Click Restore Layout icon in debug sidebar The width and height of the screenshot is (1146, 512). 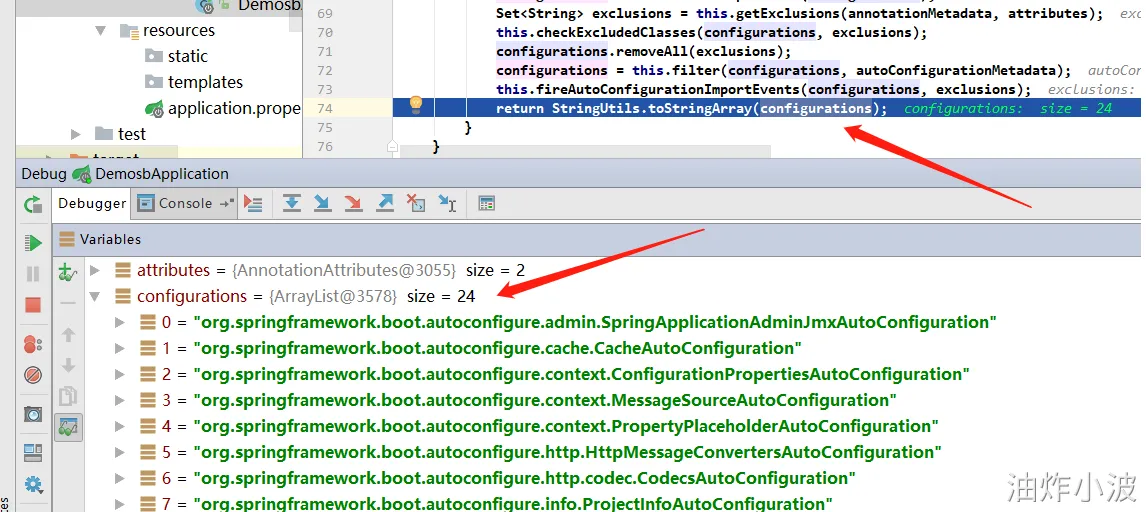coord(33,453)
